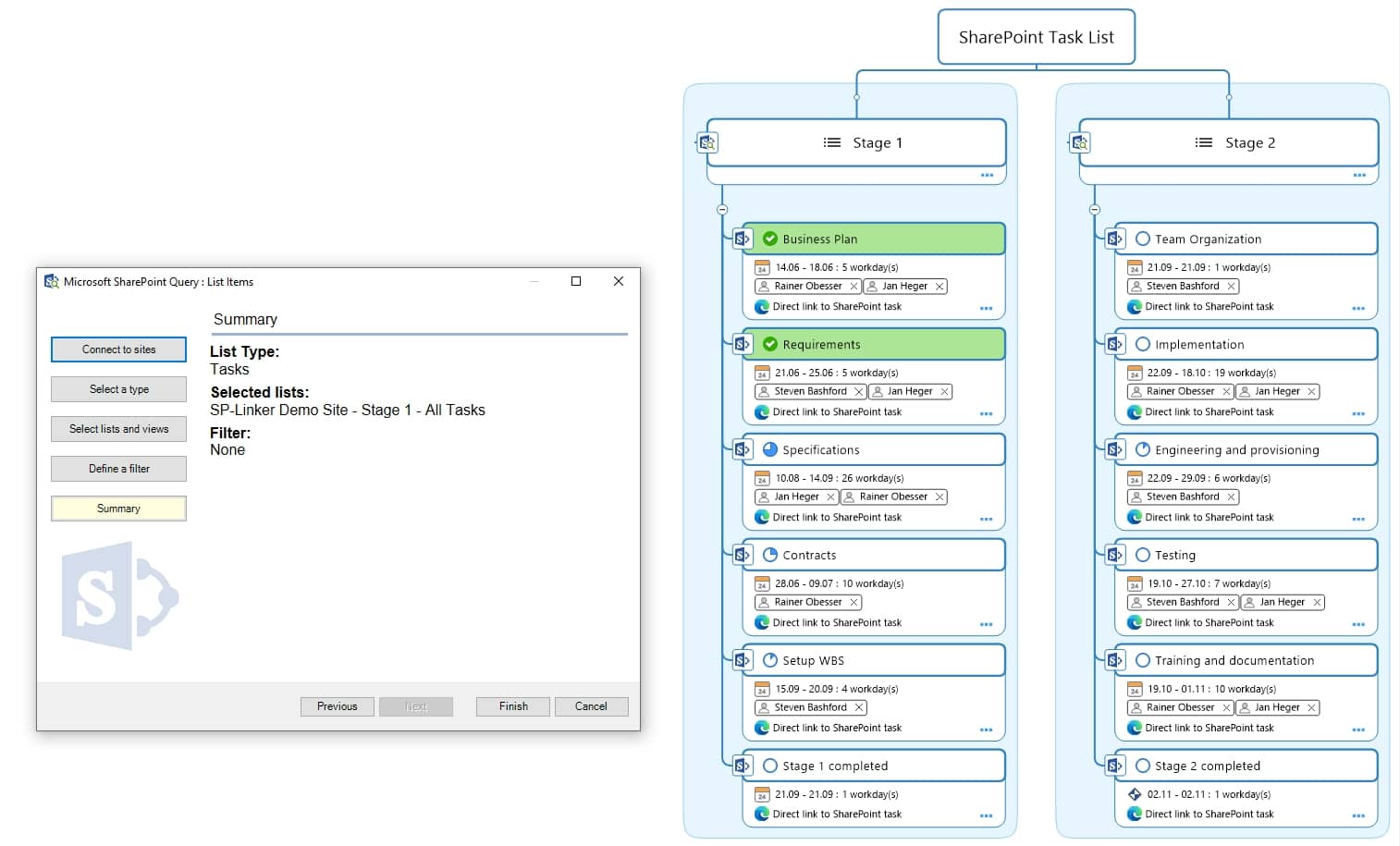
Task: Toggle progress marker on Contracts task
Action: pyautogui.click(x=770, y=555)
